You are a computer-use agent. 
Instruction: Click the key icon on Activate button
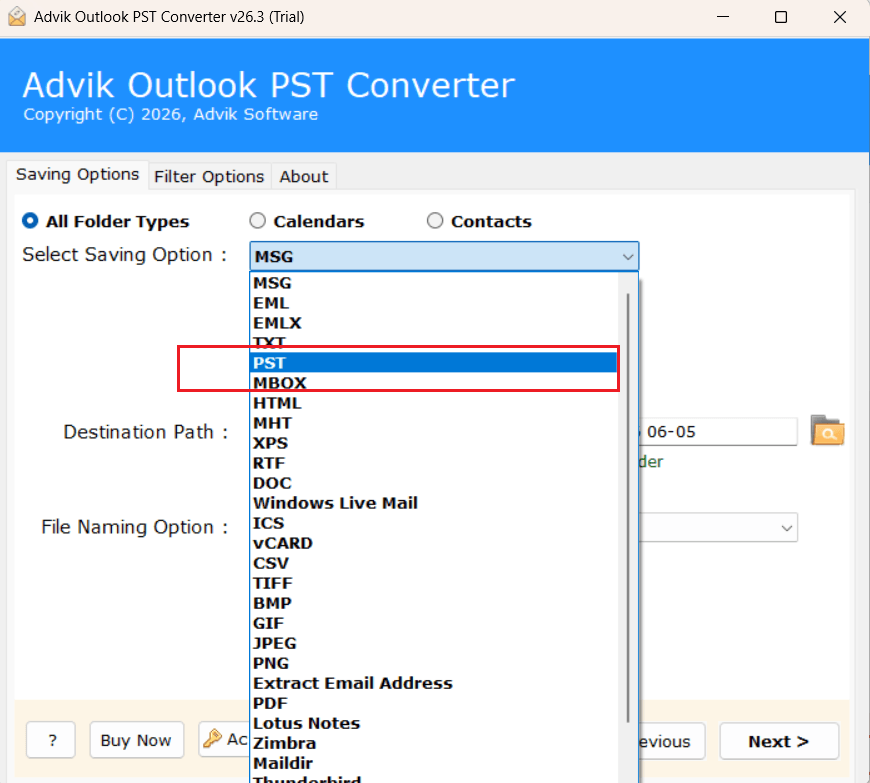click(213, 739)
